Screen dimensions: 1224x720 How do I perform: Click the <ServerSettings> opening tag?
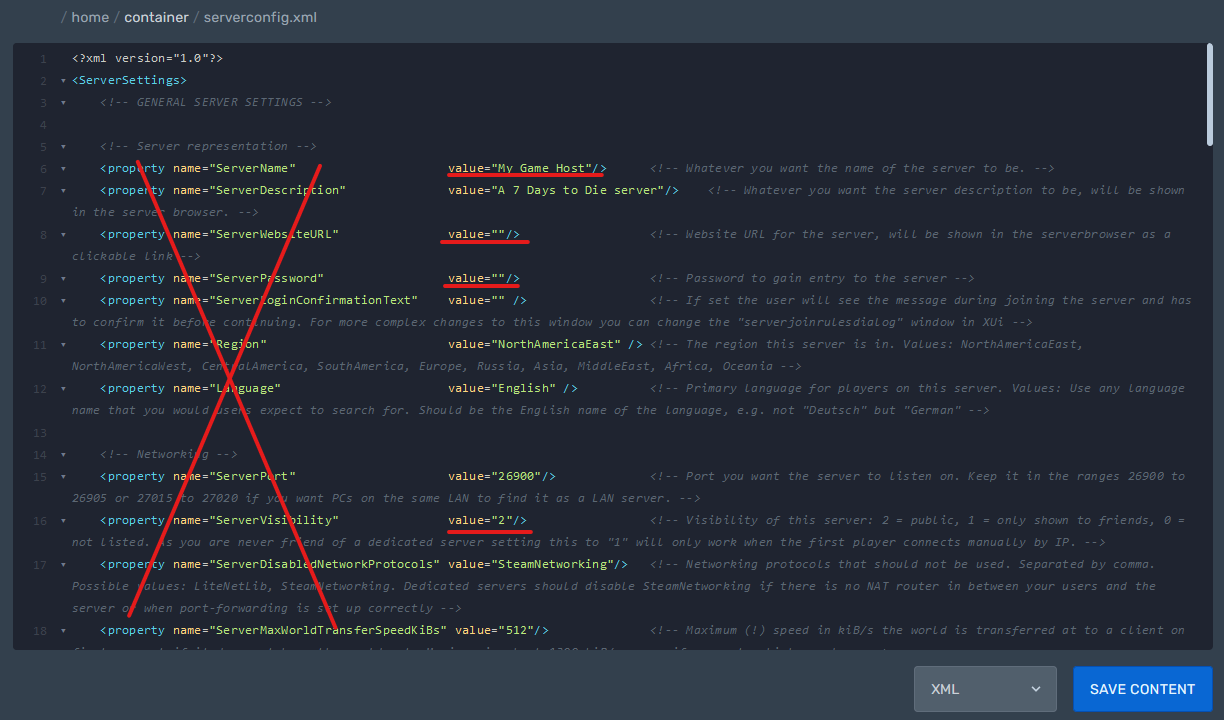(129, 80)
